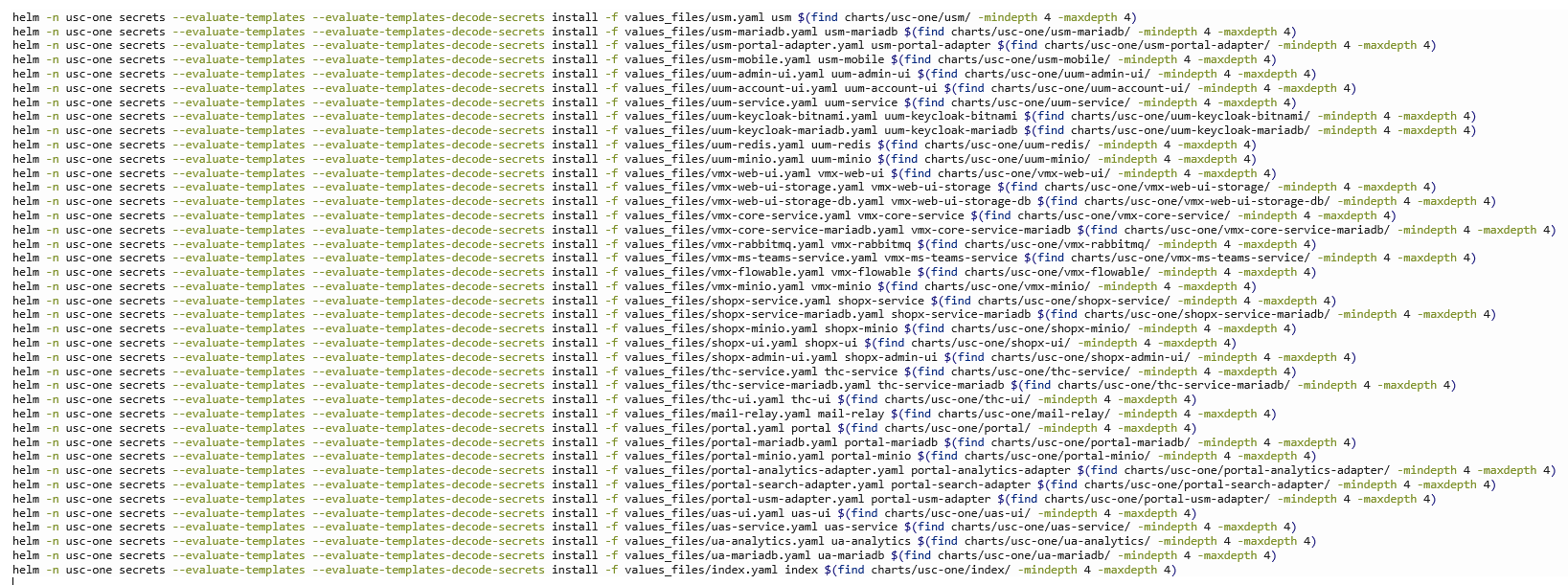
Task: Click the values_files/portal-mariadb.yaml path
Action: point(731,442)
